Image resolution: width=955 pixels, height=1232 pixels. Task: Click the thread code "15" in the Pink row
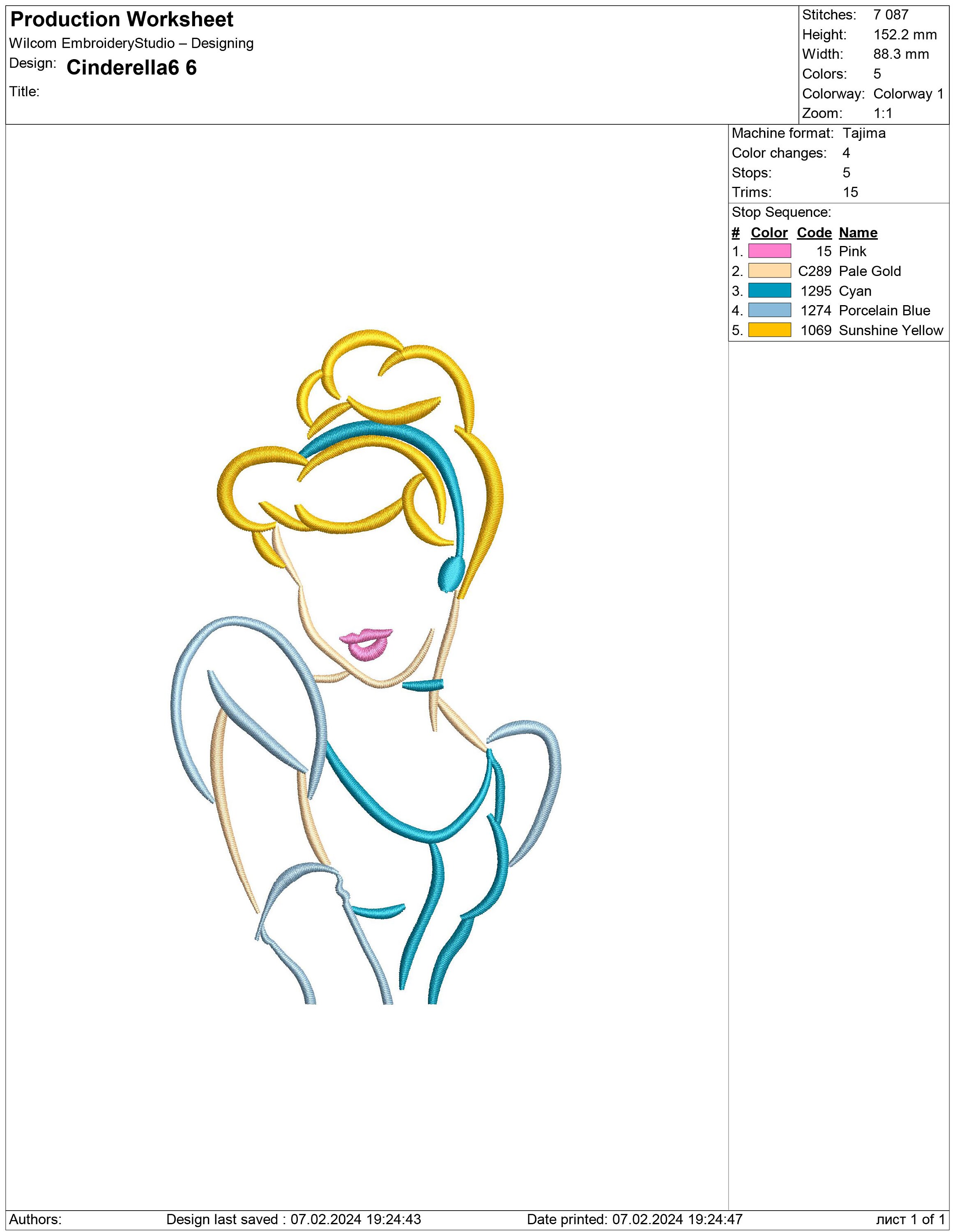click(824, 252)
